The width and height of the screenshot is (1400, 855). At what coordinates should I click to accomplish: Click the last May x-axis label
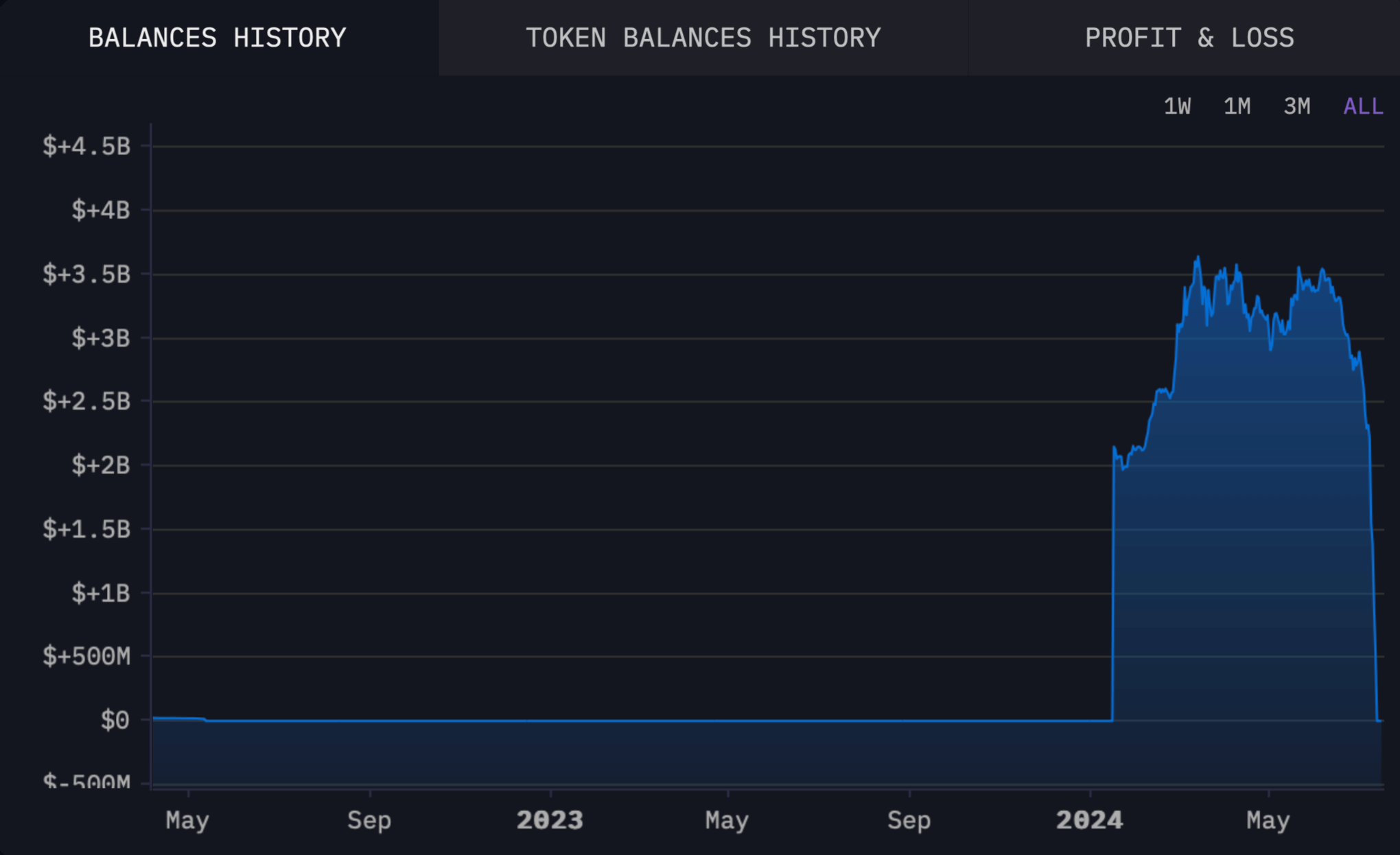(1268, 820)
